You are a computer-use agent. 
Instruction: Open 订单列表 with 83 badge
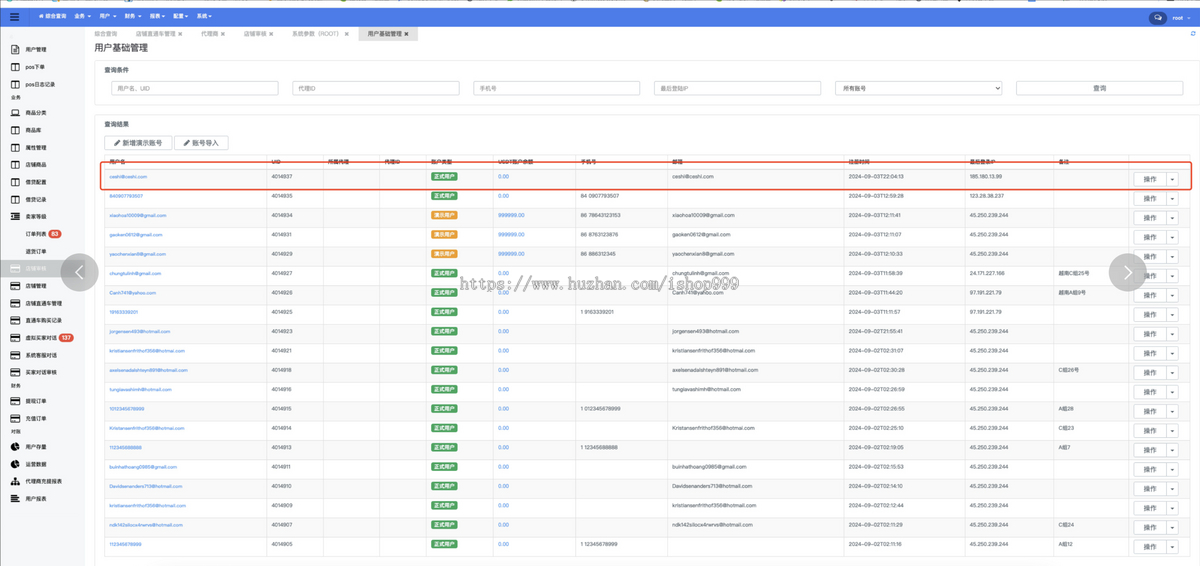point(43,234)
